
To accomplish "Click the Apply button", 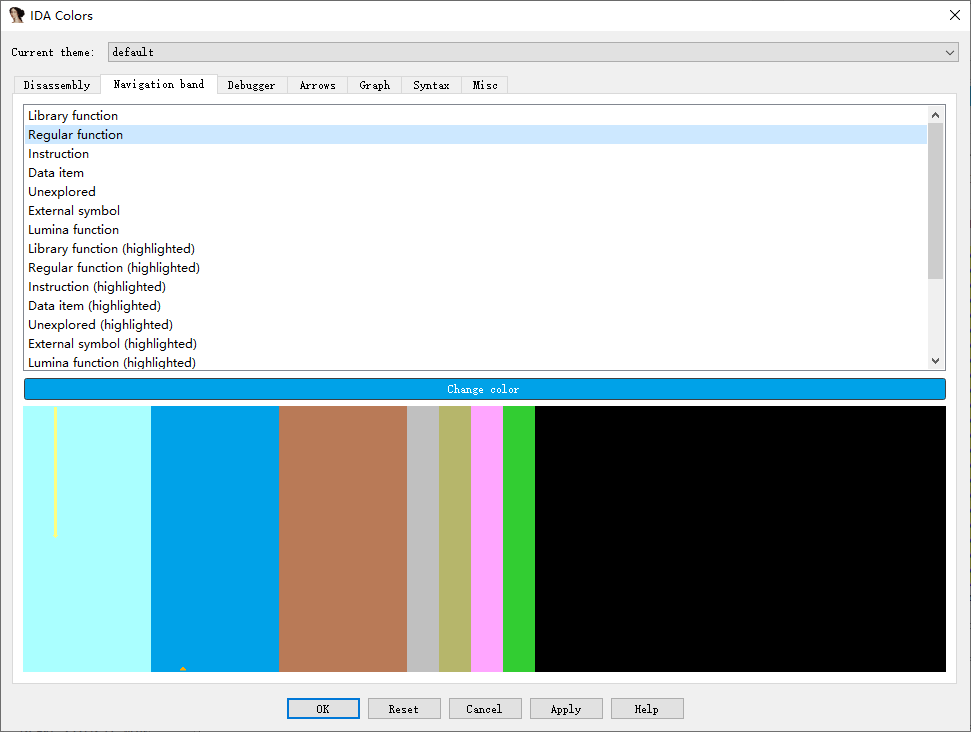I will click(566, 709).
